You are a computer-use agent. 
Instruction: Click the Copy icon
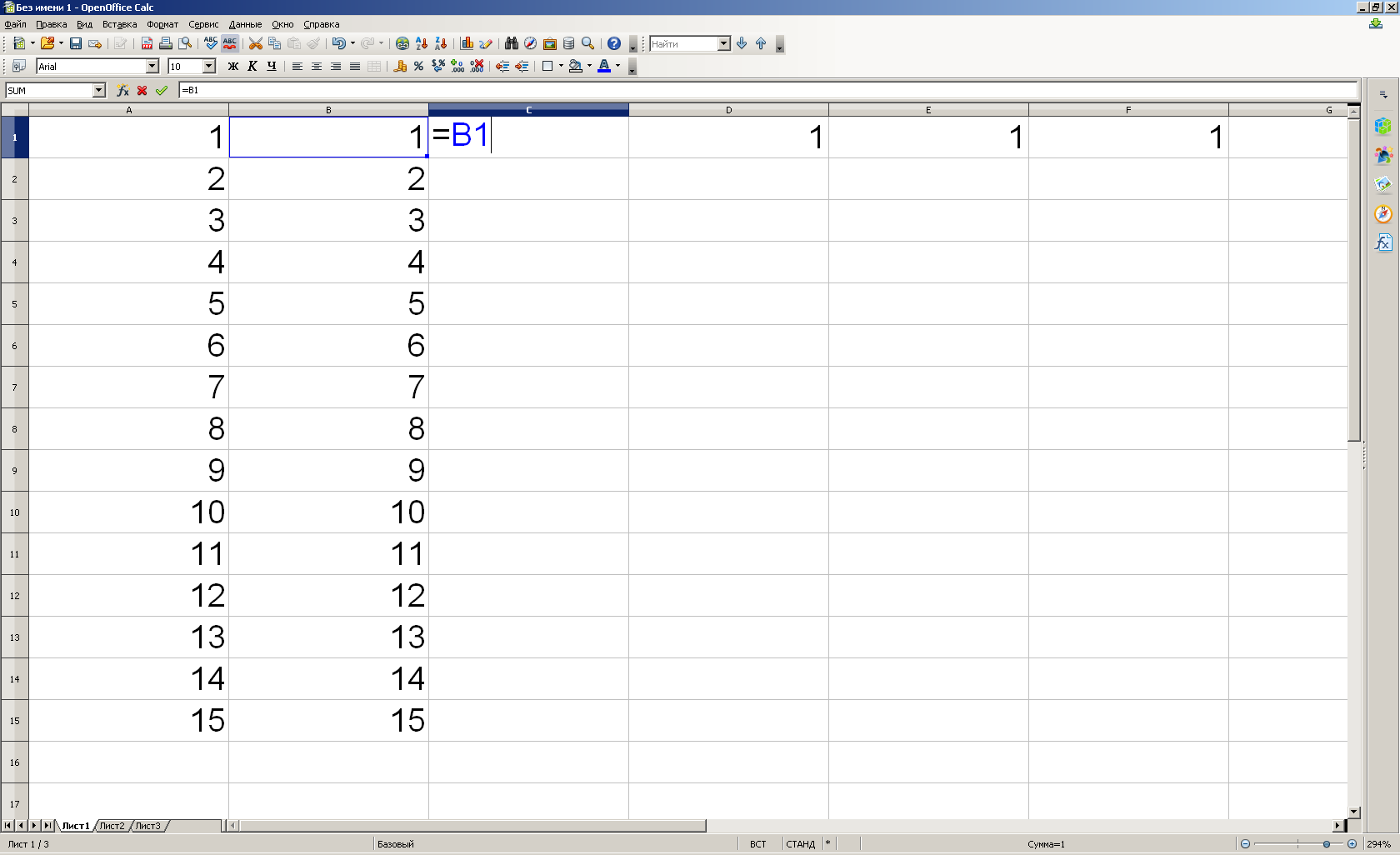(x=275, y=43)
